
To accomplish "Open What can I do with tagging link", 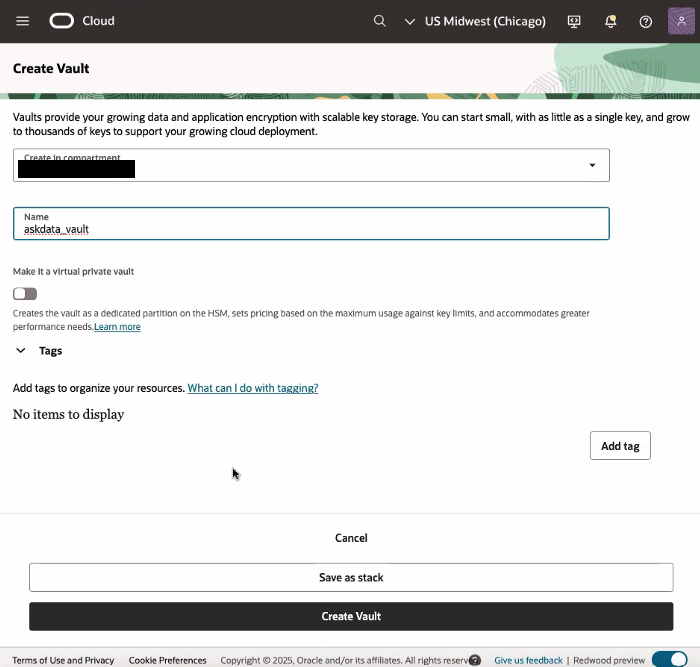I will (x=253, y=388).
